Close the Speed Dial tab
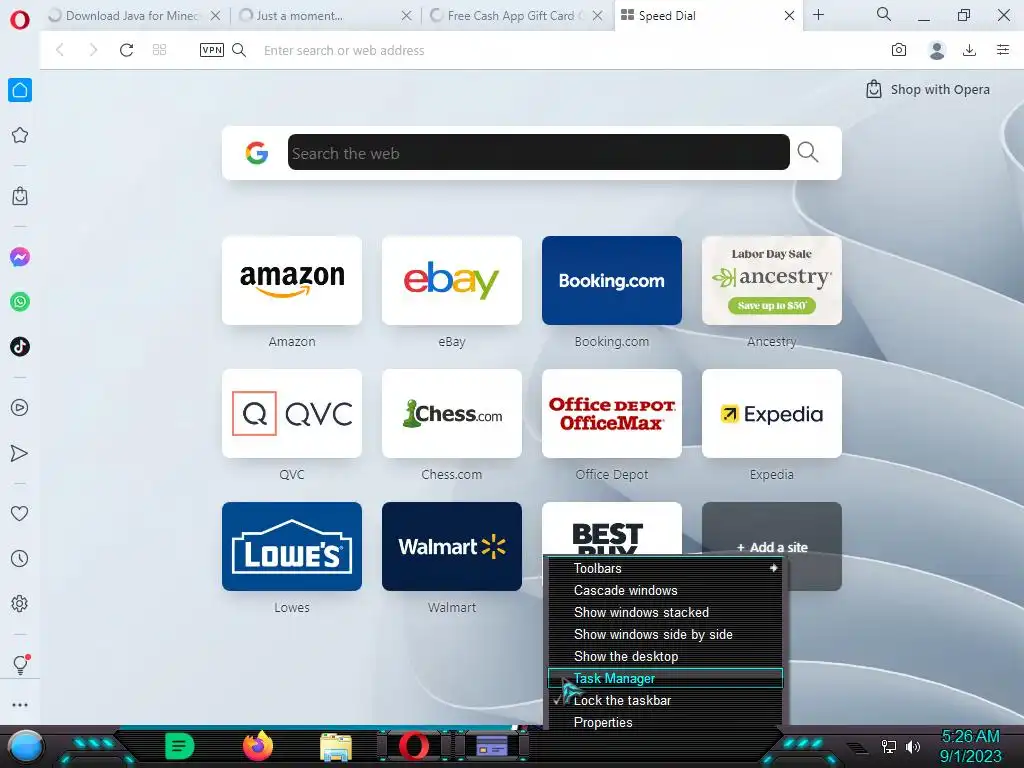The width and height of the screenshot is (1024, 768). tap(789, 15)
